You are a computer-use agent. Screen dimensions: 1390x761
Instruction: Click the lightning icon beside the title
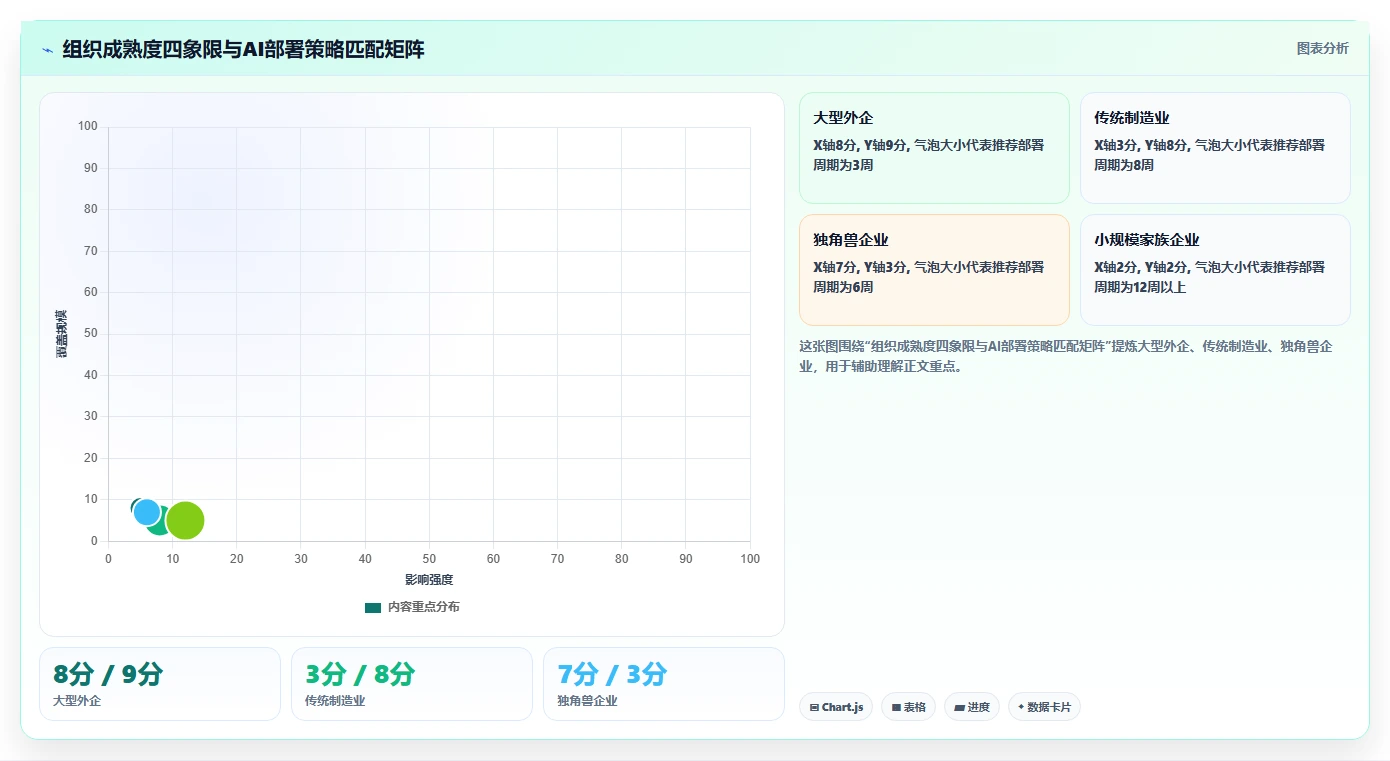pyautogui.click(x=47, y=50)
